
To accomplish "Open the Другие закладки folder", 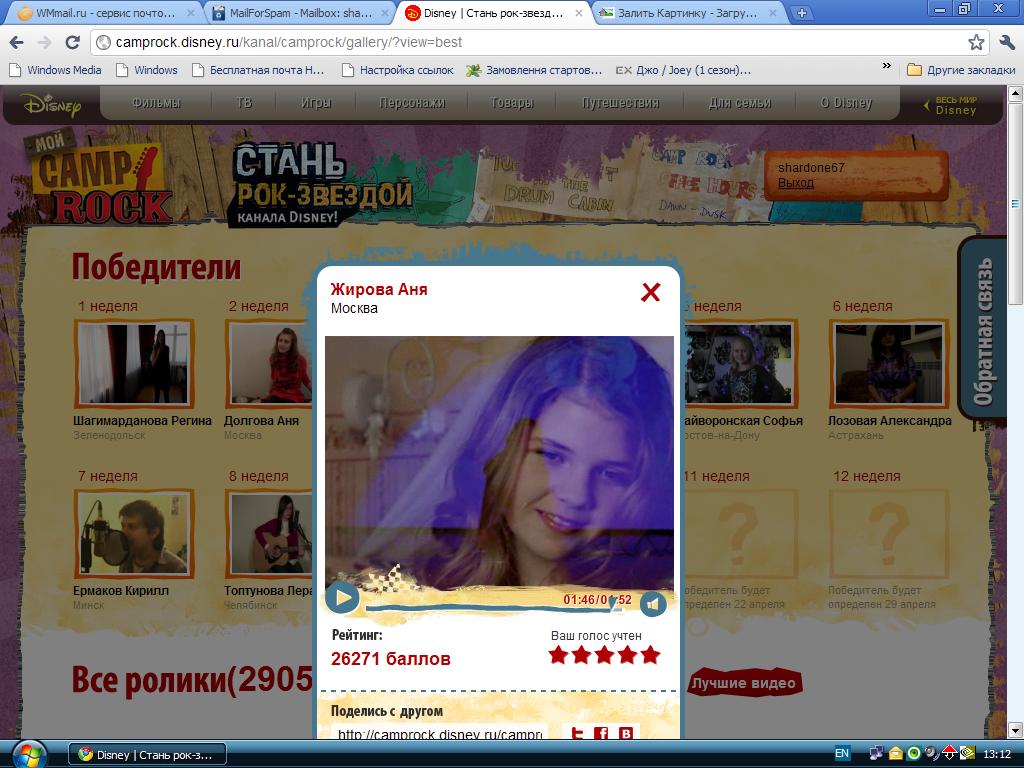I will [x=961, y=70].
